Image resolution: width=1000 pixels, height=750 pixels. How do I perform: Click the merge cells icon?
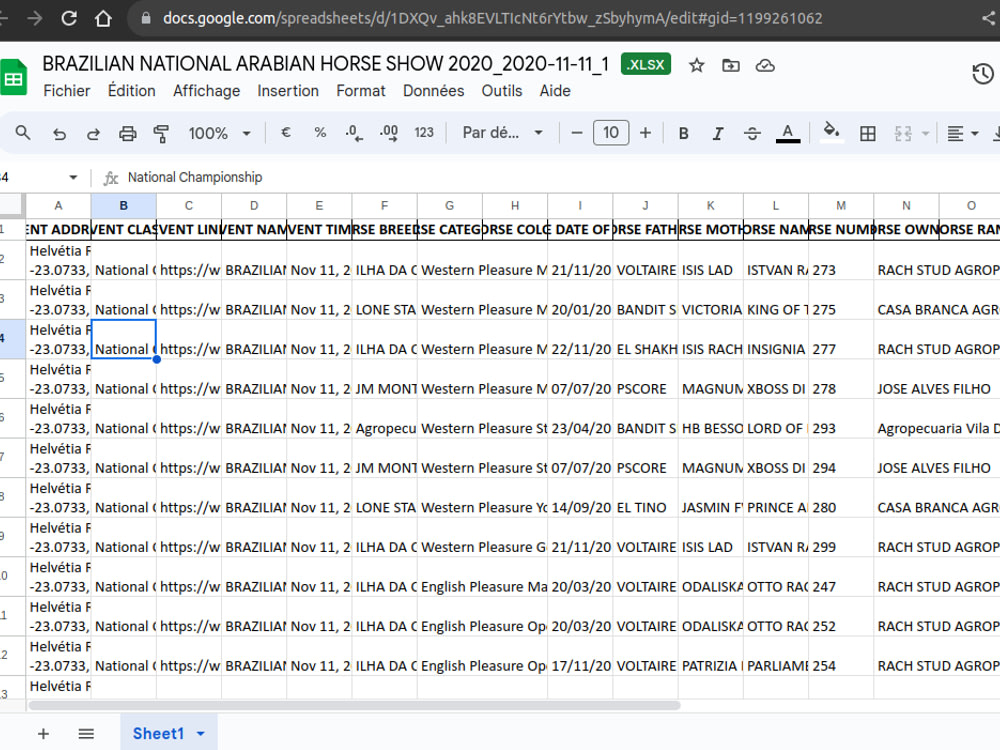(x=902, y=133)
